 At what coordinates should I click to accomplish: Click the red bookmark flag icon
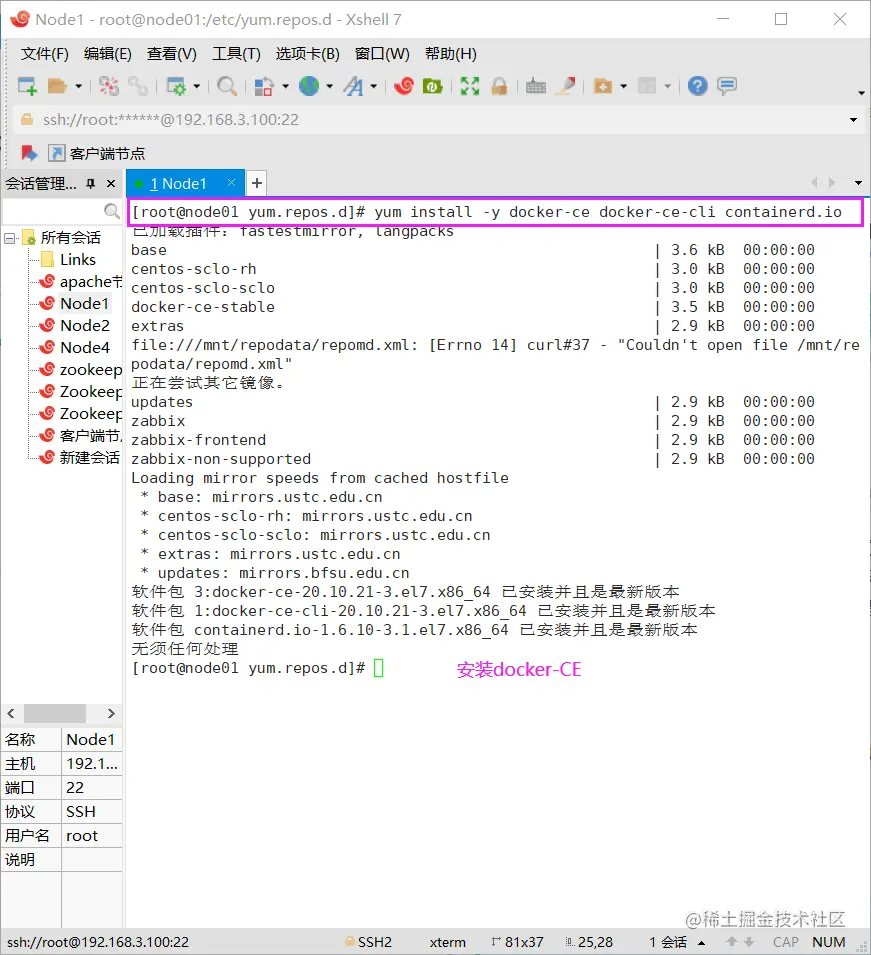click(29, 153)
